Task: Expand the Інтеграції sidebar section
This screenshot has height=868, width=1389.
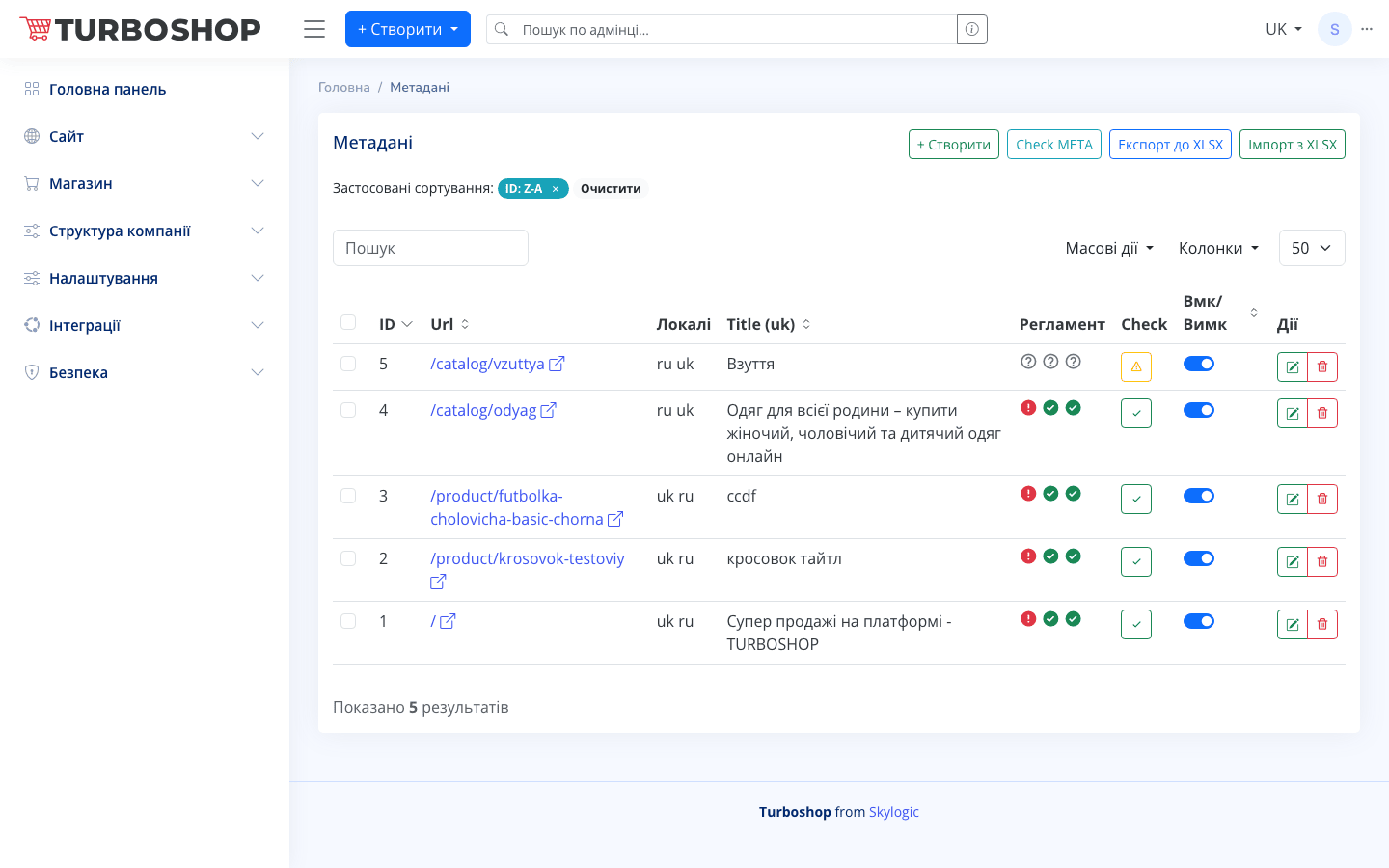Action: pyautogui.click(x=145, y=325)
